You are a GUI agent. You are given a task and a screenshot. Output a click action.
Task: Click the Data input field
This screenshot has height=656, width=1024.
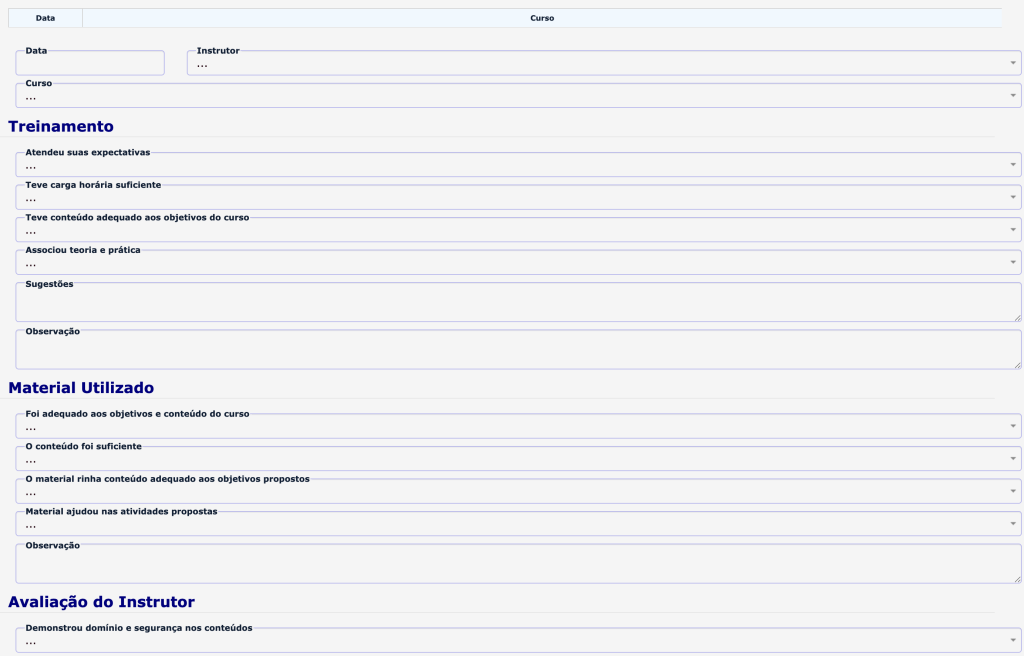pyautogui.click(x=90, y=63)
